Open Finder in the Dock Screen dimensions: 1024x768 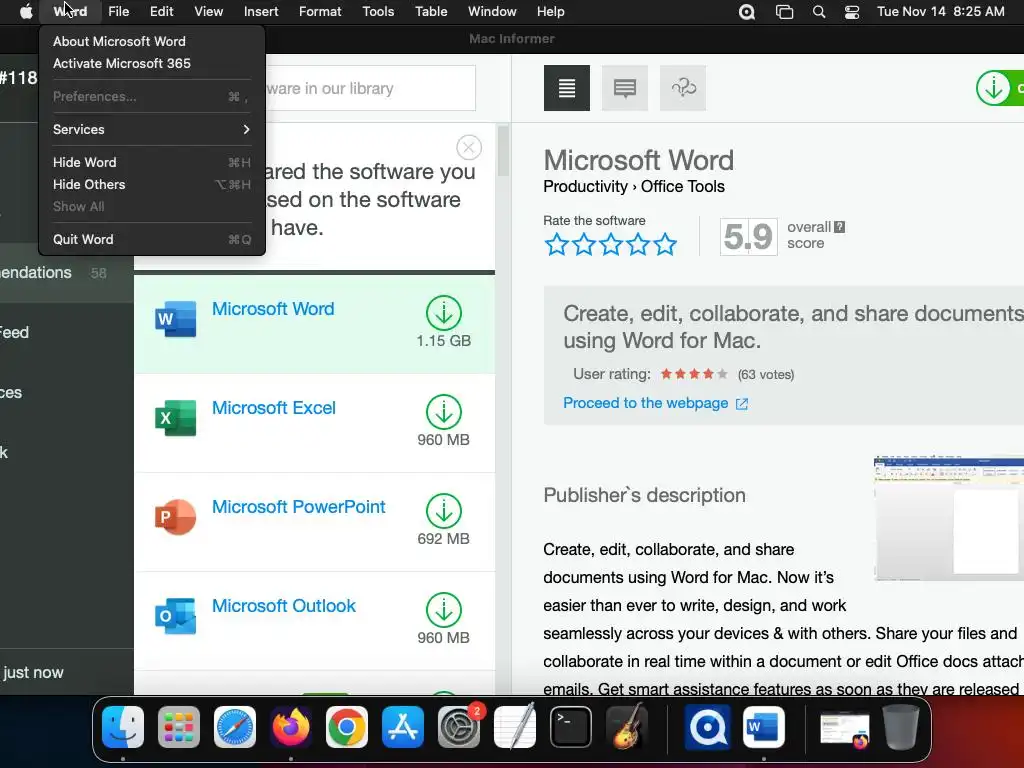[x=123, y=727]
